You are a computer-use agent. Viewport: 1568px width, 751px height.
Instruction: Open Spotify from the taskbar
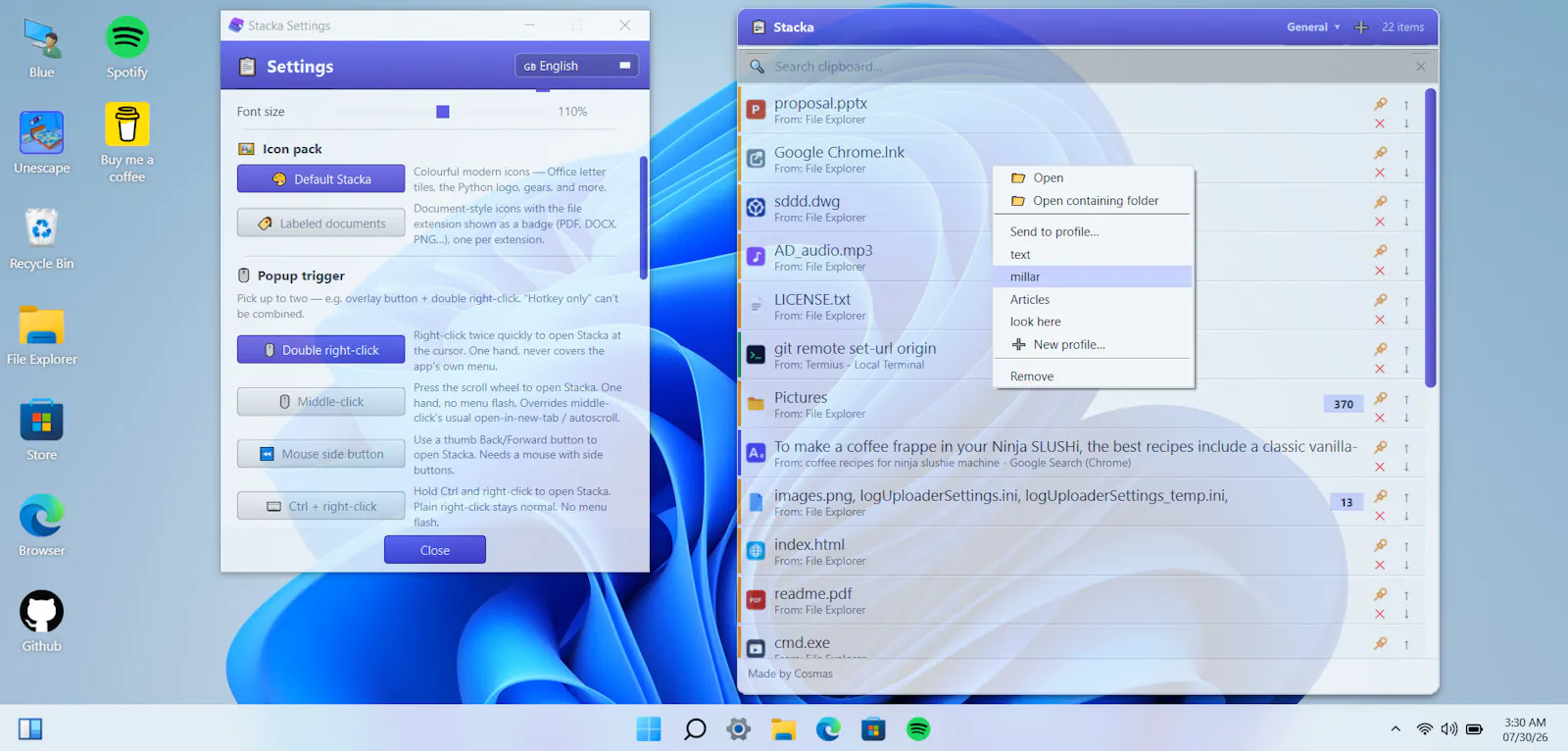918,729
